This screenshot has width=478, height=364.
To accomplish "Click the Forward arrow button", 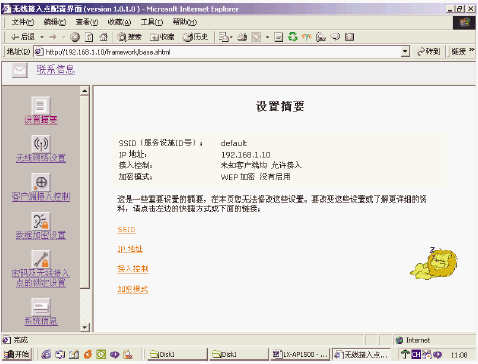I will click(x=53, y=37).
